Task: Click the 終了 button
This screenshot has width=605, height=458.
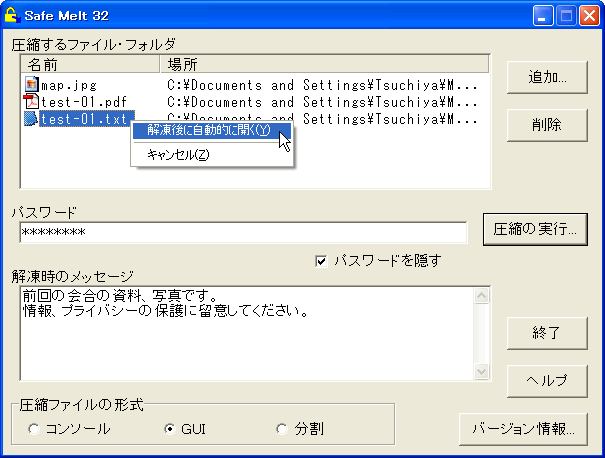Action: click(x=547, y=333)
